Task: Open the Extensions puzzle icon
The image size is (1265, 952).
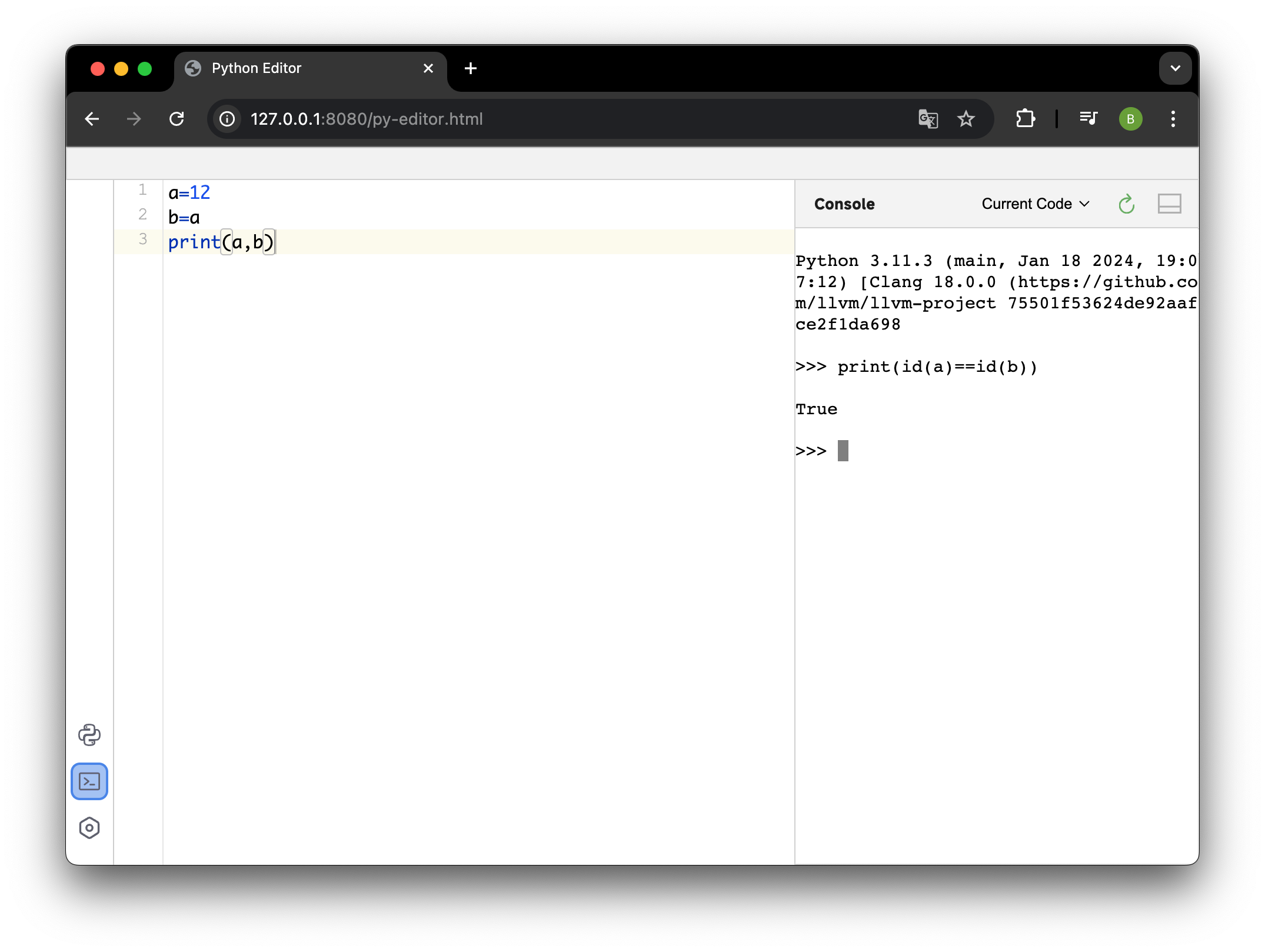Action: coord(1025,119)
